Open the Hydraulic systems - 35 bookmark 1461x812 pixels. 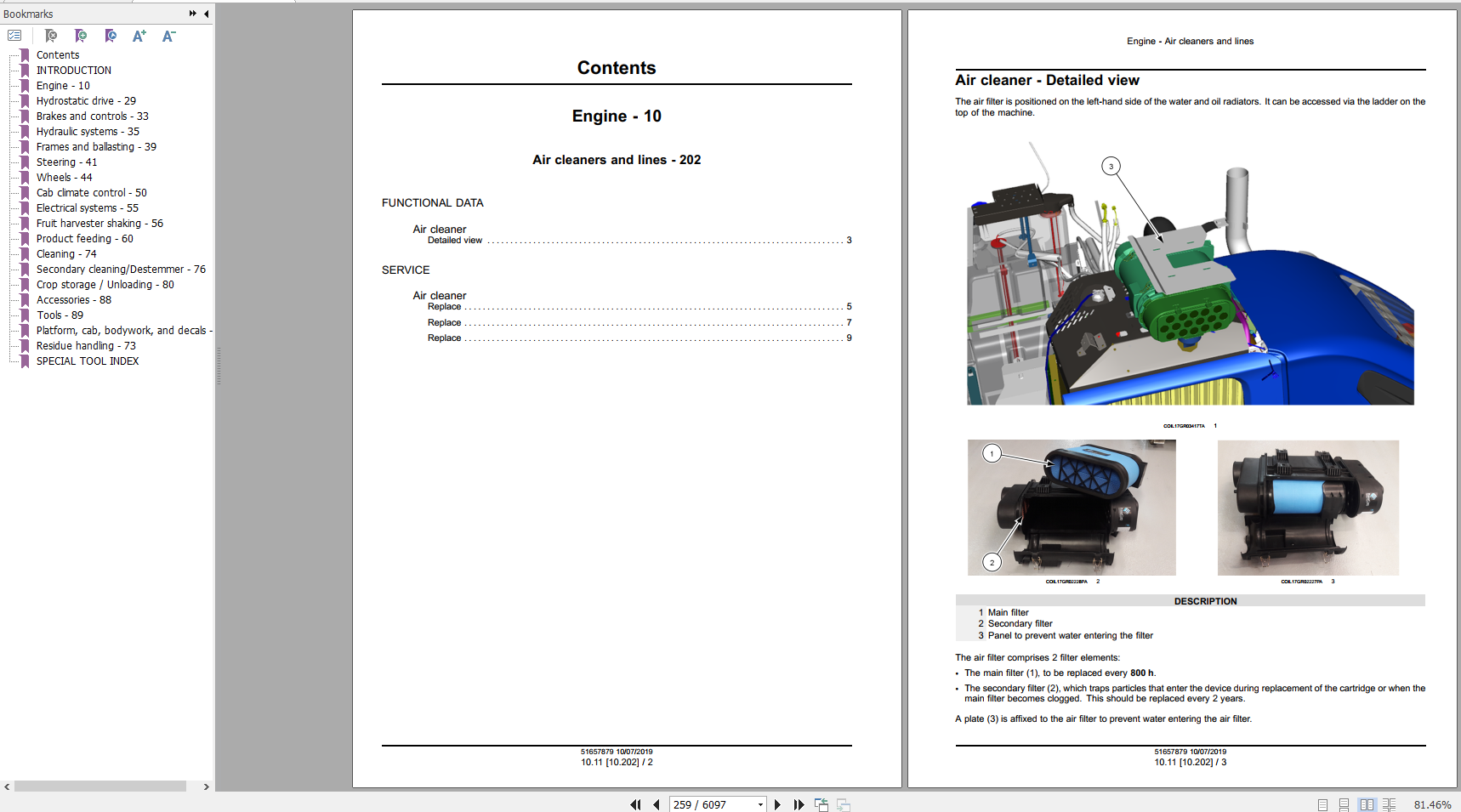pos(88,132)
